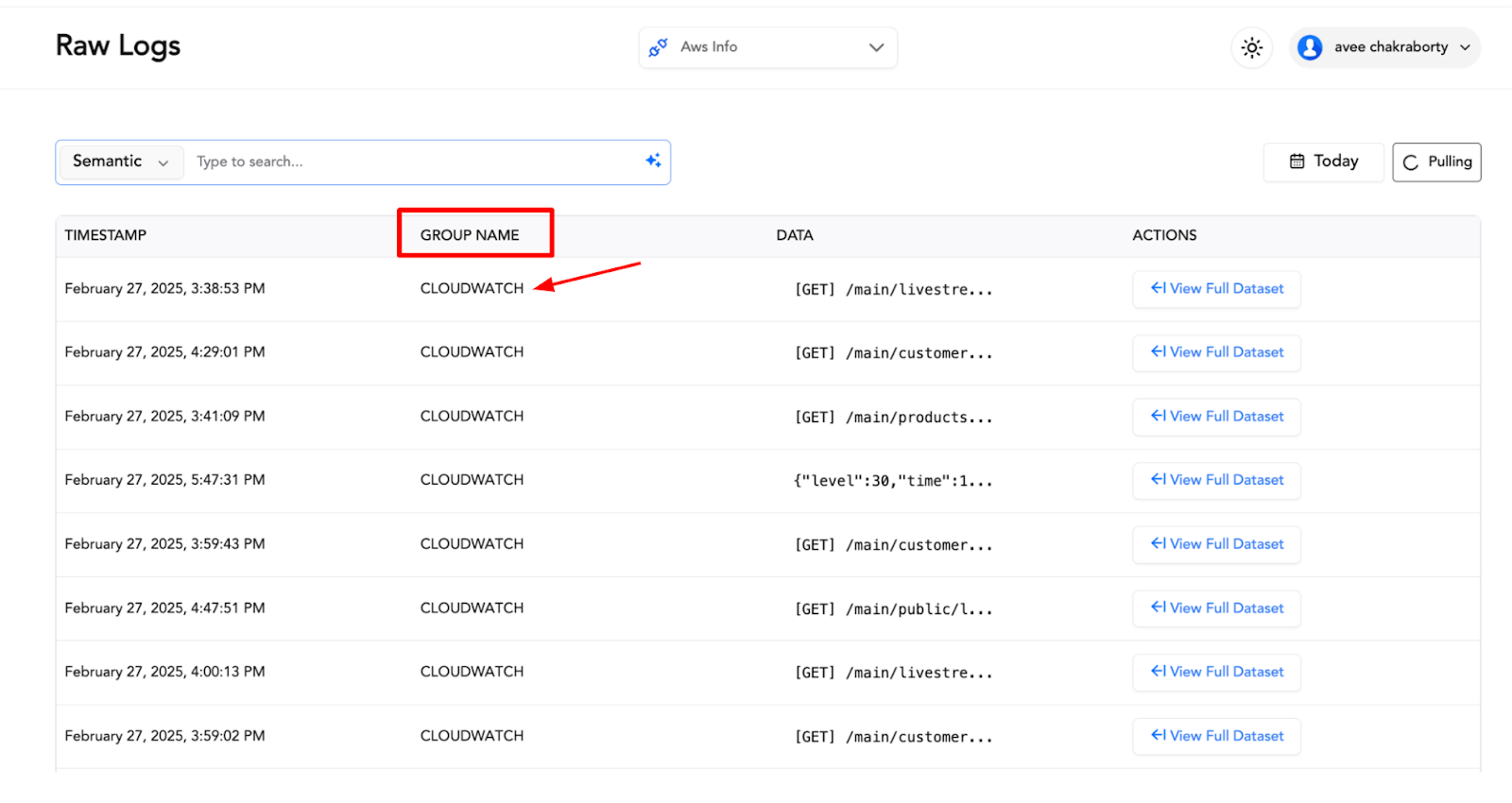This screenshot has width=1512, height=803.
Task: Click CLOUDWATCH in the 4:00:13 PM row
Action: [472, 672]
